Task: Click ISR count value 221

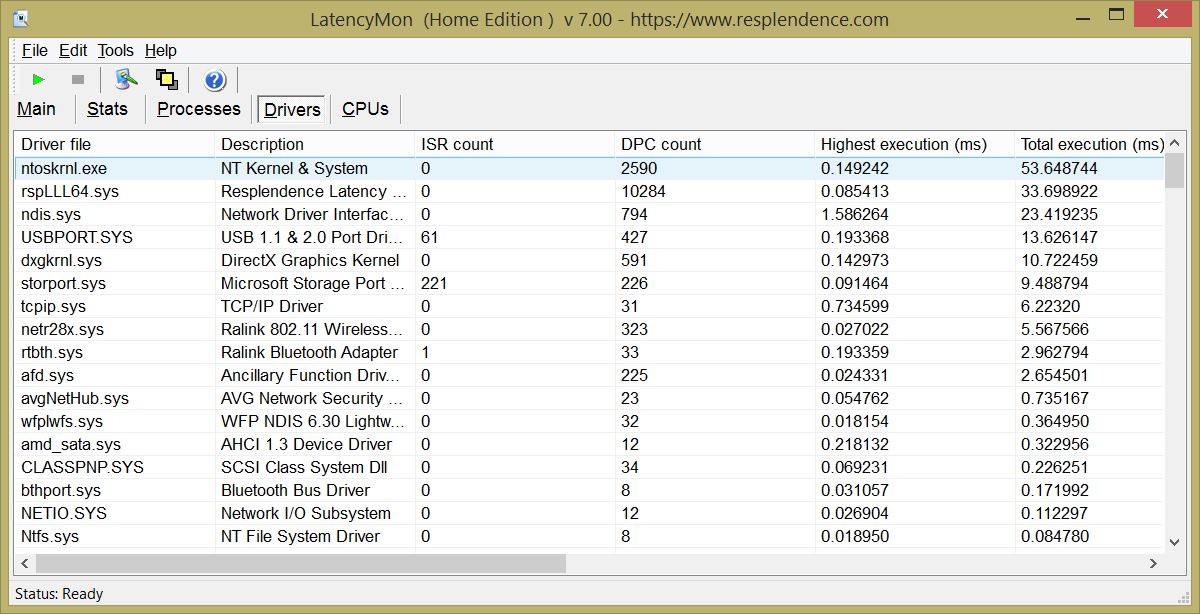Action: click(x=434, y=283)
